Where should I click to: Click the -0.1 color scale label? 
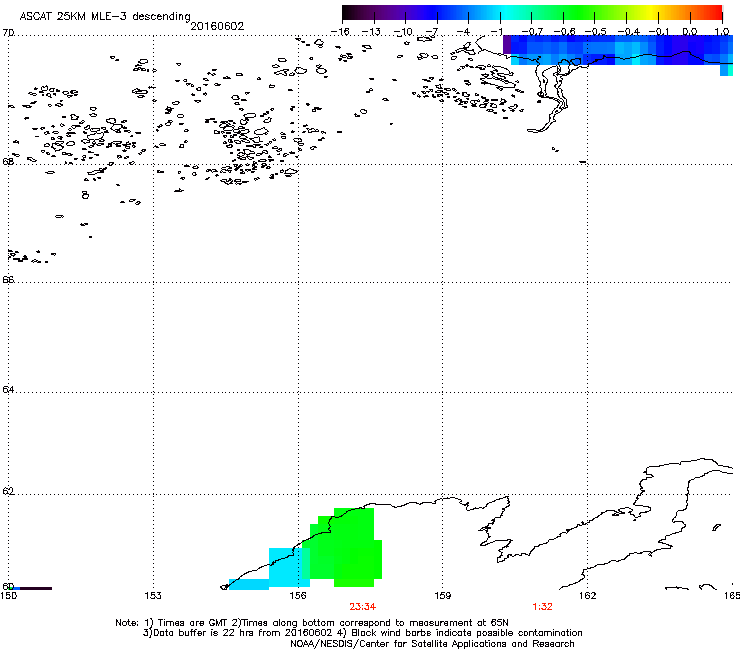click(x=659, y=32)
